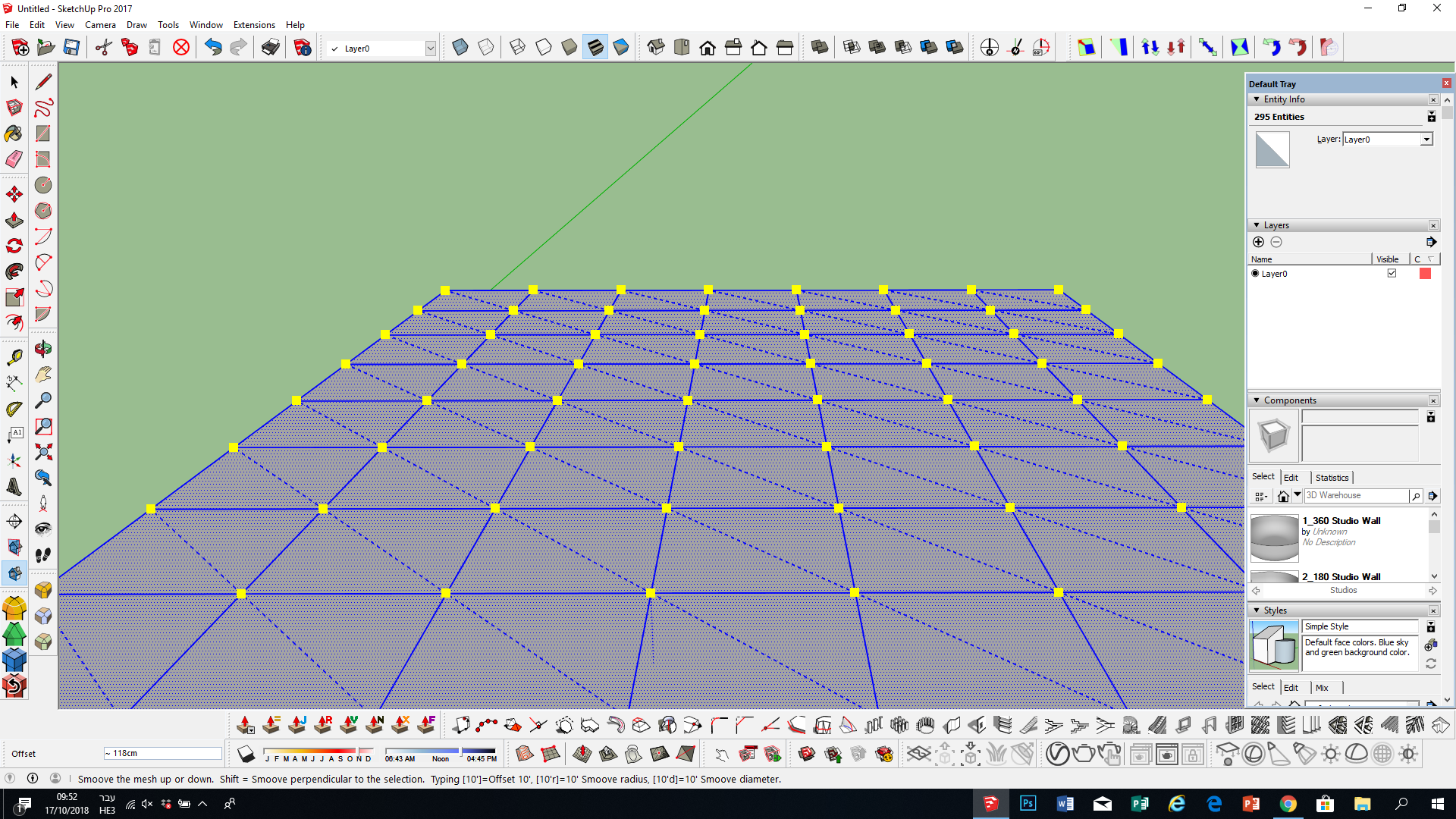The image size is (1456, 819).
Task: Switch to the Iso house view
Action: tap(656, 48)
